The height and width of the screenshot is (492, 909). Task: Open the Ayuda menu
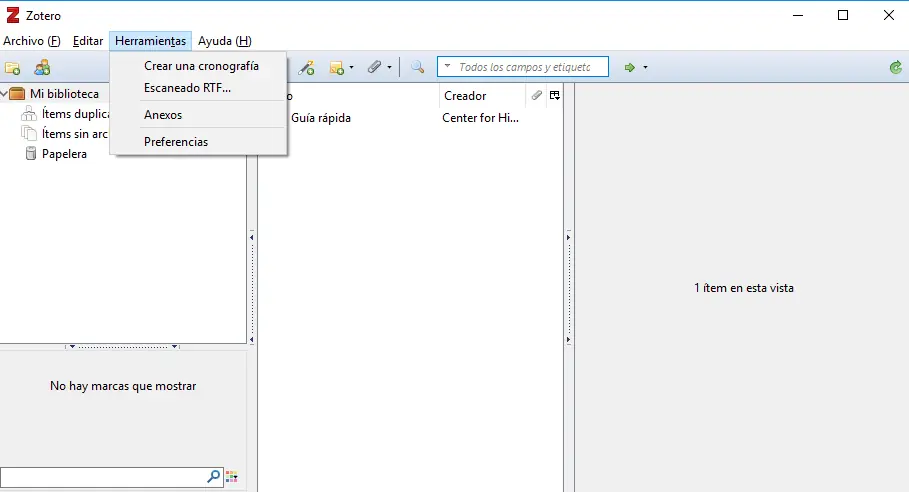point(225,41)
